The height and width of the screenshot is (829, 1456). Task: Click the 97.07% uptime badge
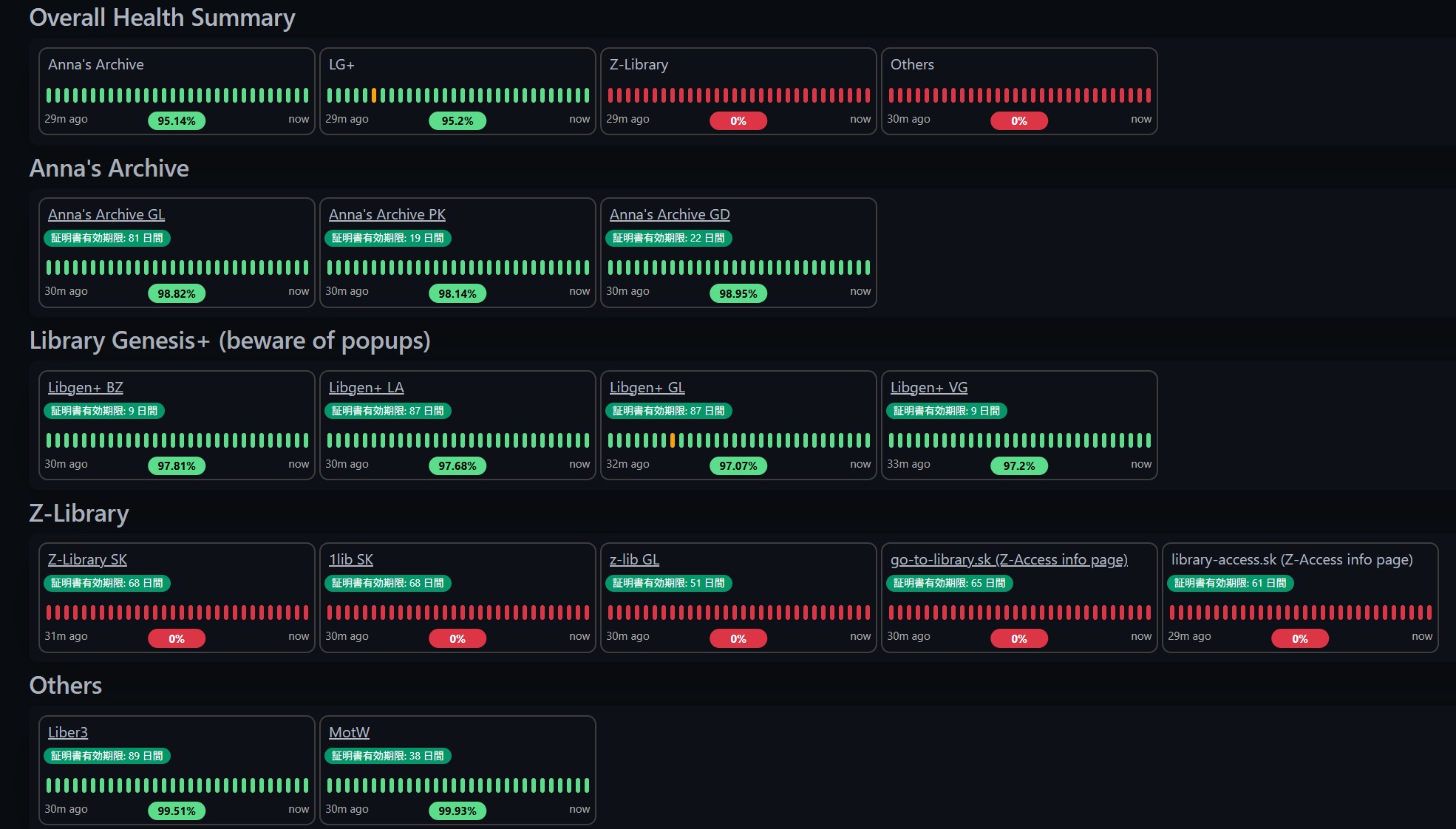pos(738,466)
